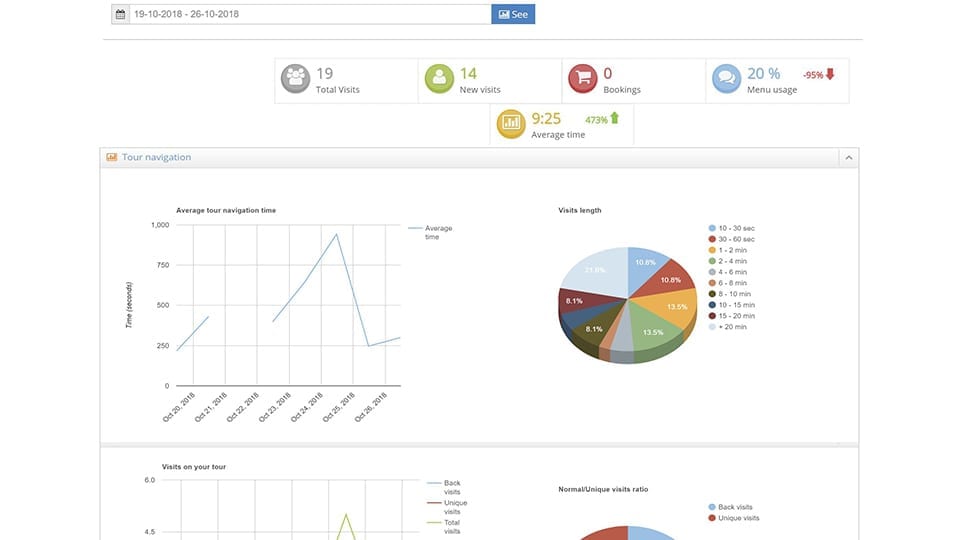Viewport: 960px width, 540px height.
Task: Select 15 - 20 min legend item
Action: [x=732, y=316]
